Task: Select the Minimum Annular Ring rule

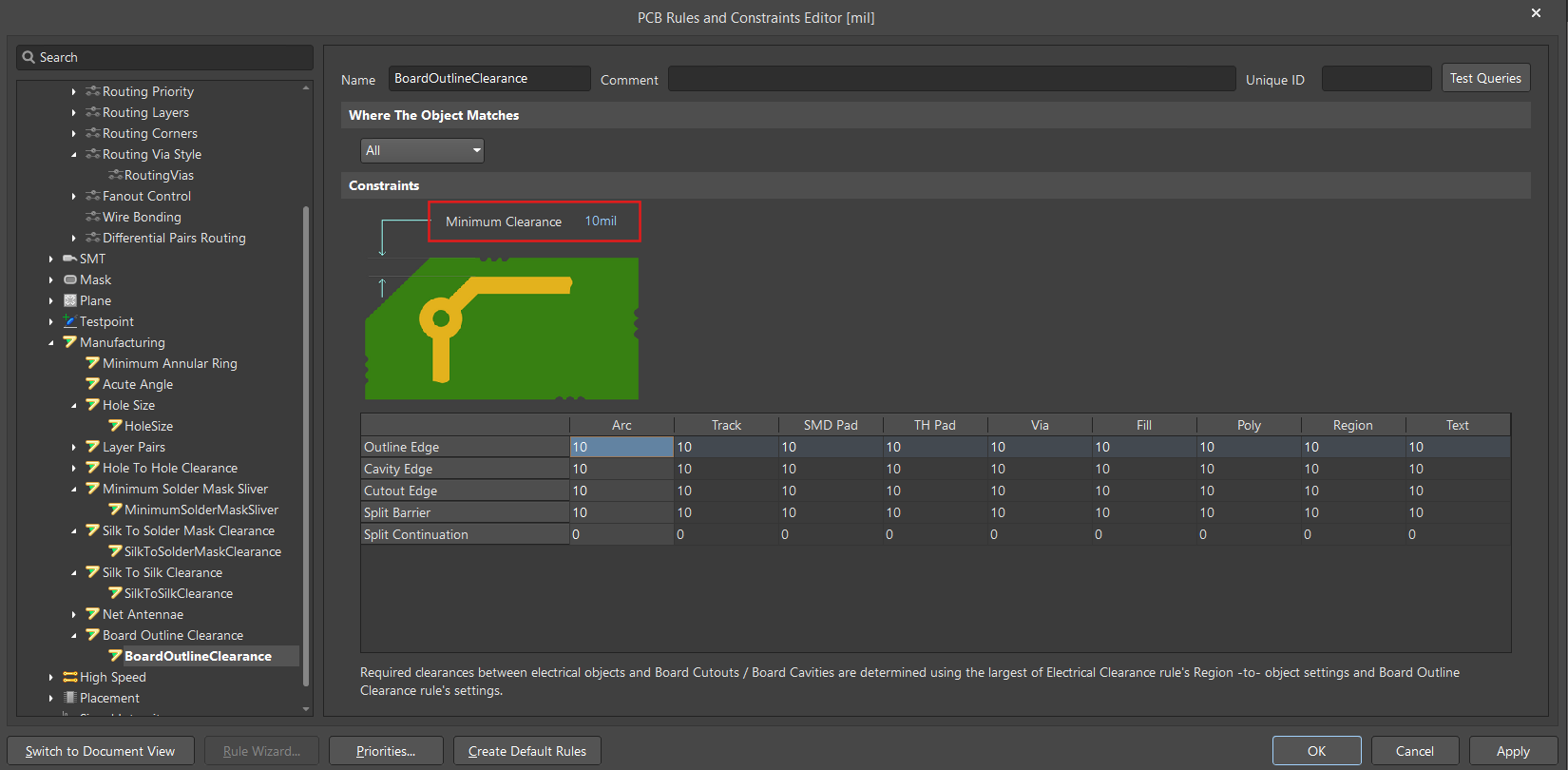Action: tap(169, 363)
